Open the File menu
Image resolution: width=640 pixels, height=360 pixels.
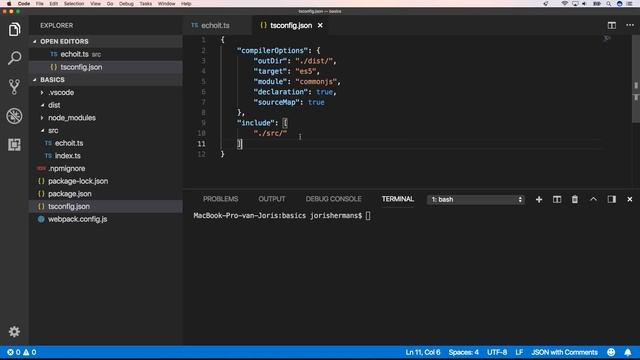click(x=40, y=3)
